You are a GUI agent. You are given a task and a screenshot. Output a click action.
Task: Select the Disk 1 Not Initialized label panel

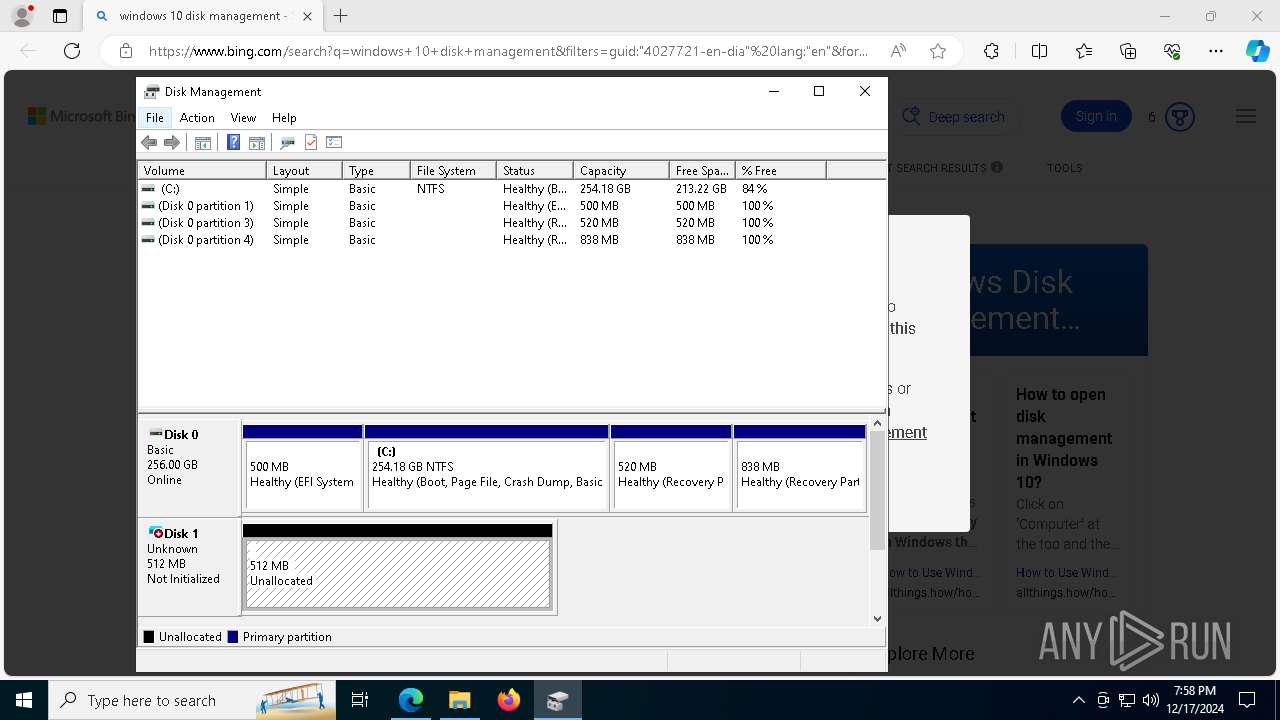190,566
